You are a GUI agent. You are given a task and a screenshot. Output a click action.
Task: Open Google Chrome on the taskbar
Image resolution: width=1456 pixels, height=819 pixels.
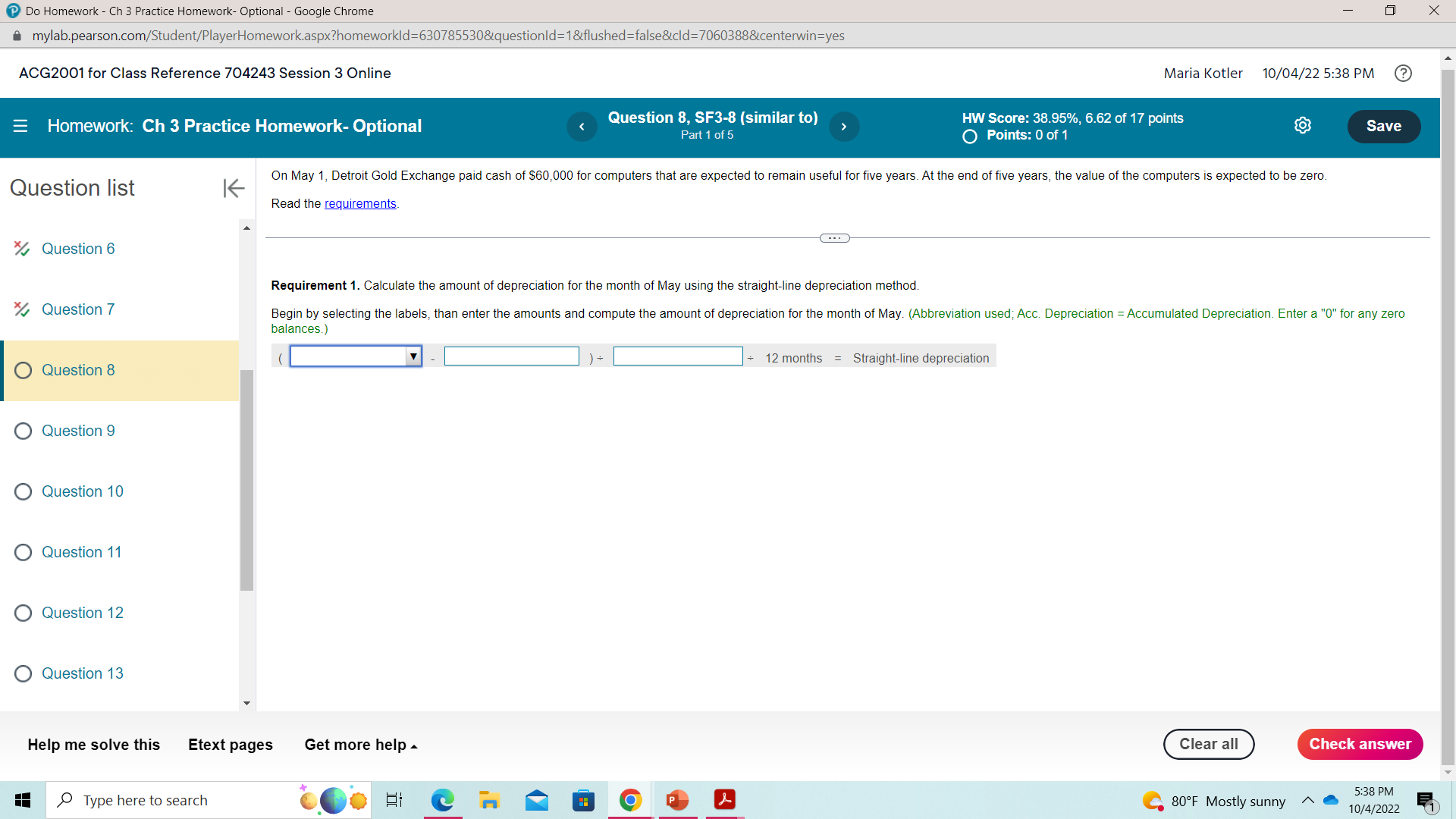630,800
